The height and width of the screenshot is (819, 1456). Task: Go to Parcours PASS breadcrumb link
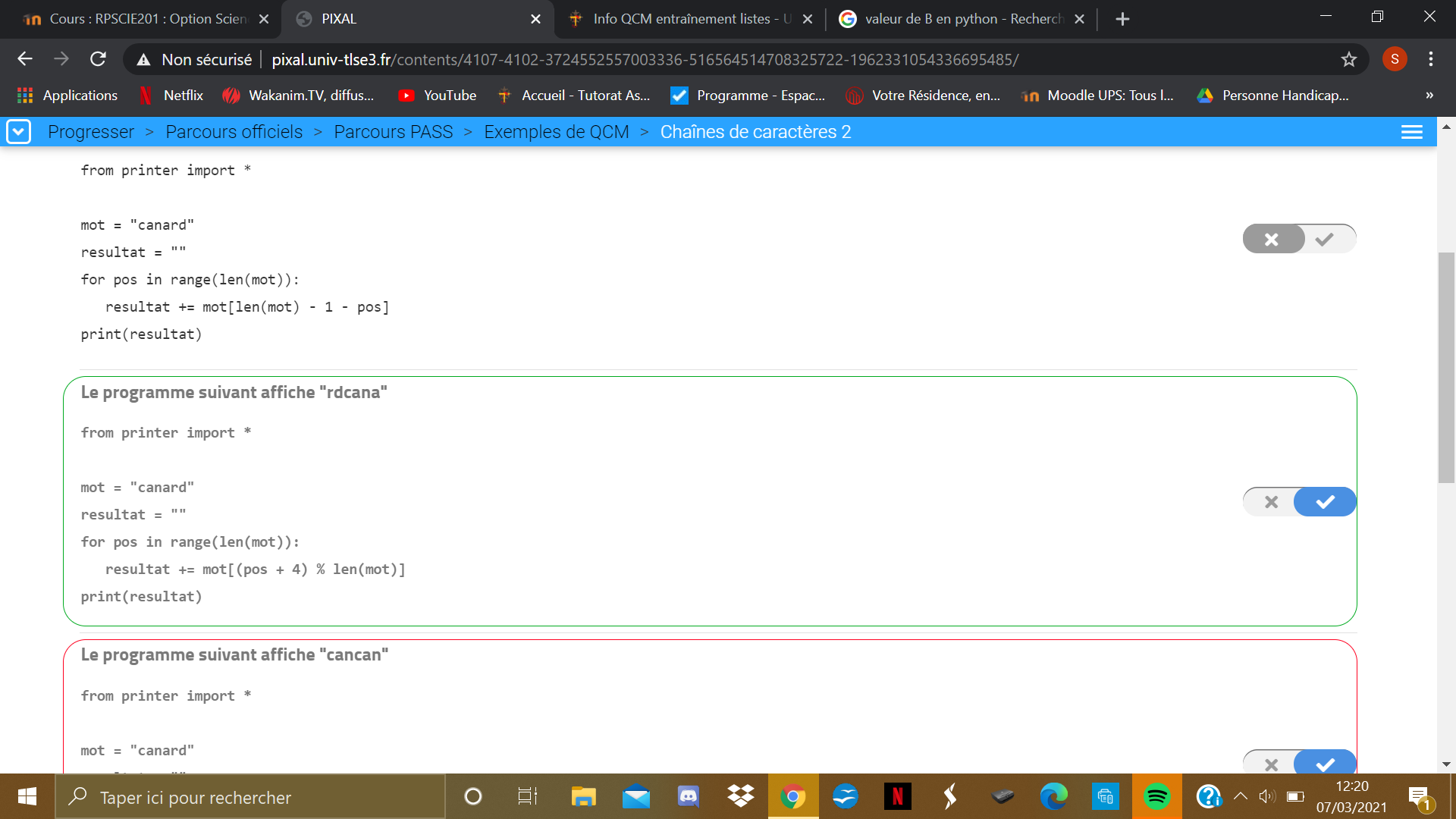393,132
